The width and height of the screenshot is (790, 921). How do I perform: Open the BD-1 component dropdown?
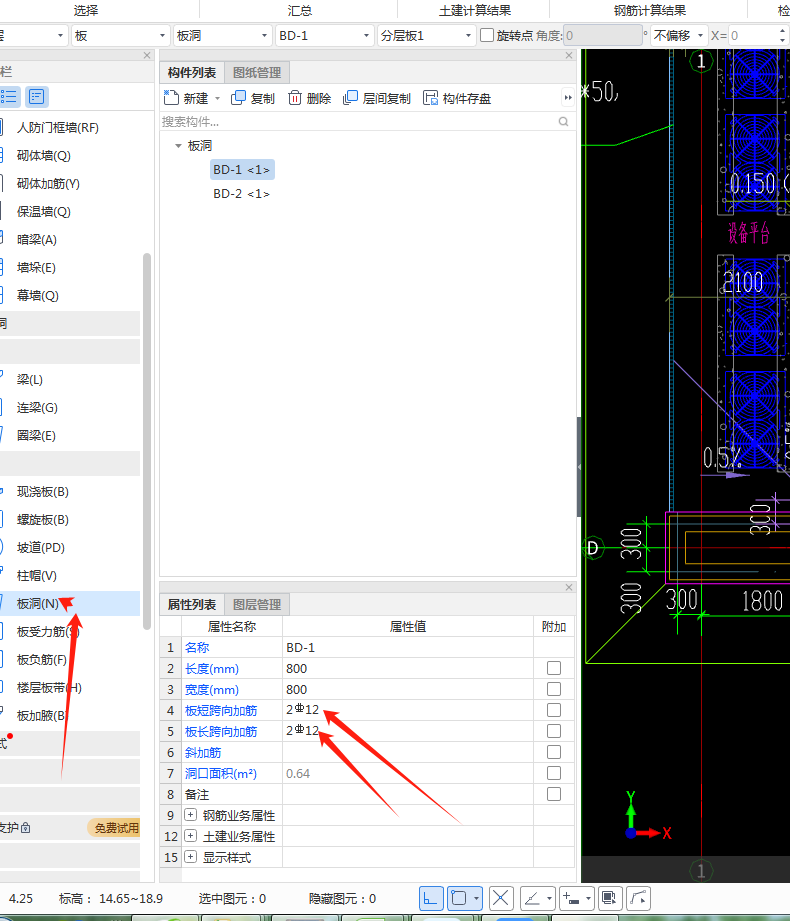click(x=325, y=35)
